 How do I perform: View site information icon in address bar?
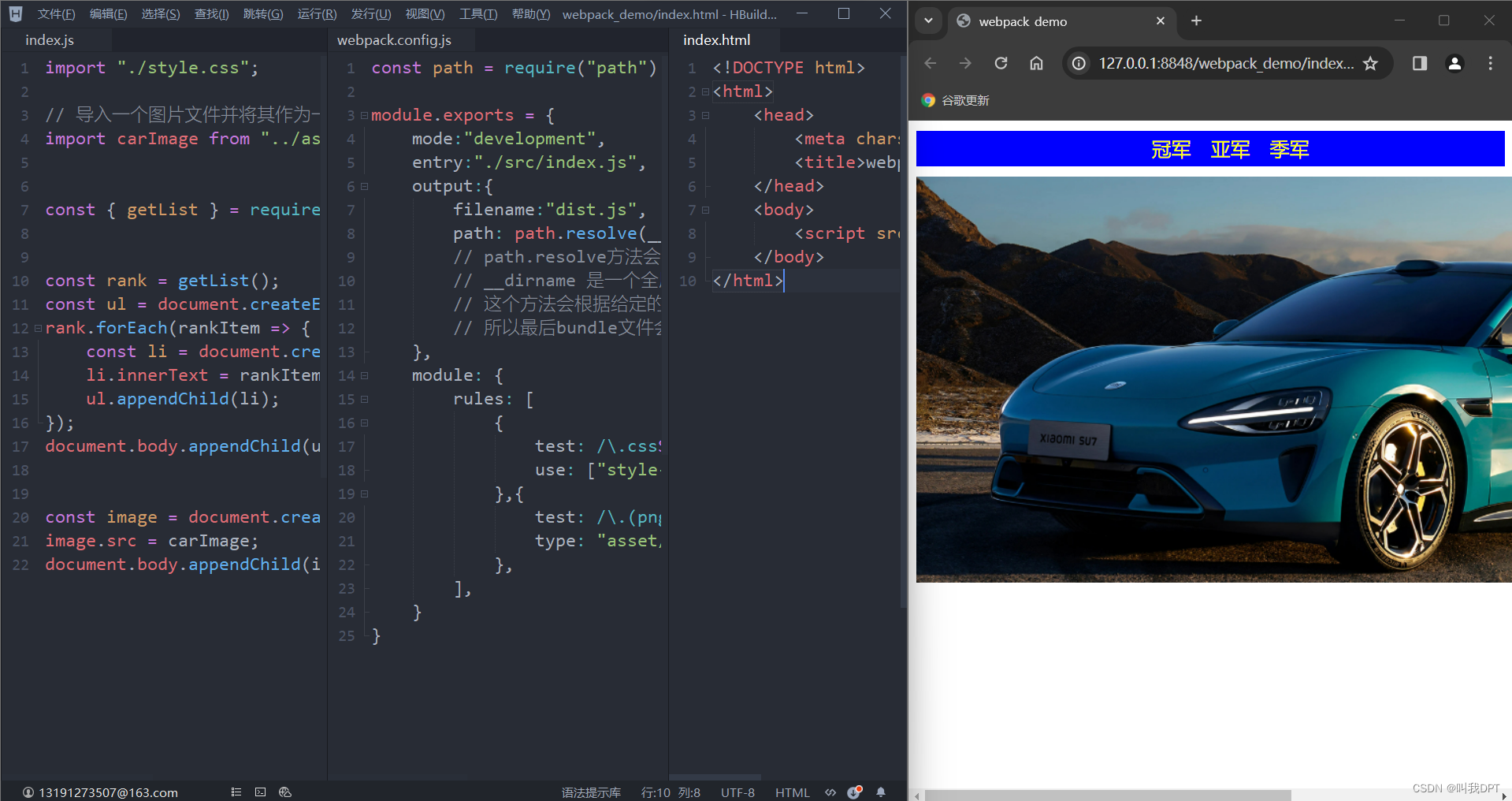click(1079, 63)
